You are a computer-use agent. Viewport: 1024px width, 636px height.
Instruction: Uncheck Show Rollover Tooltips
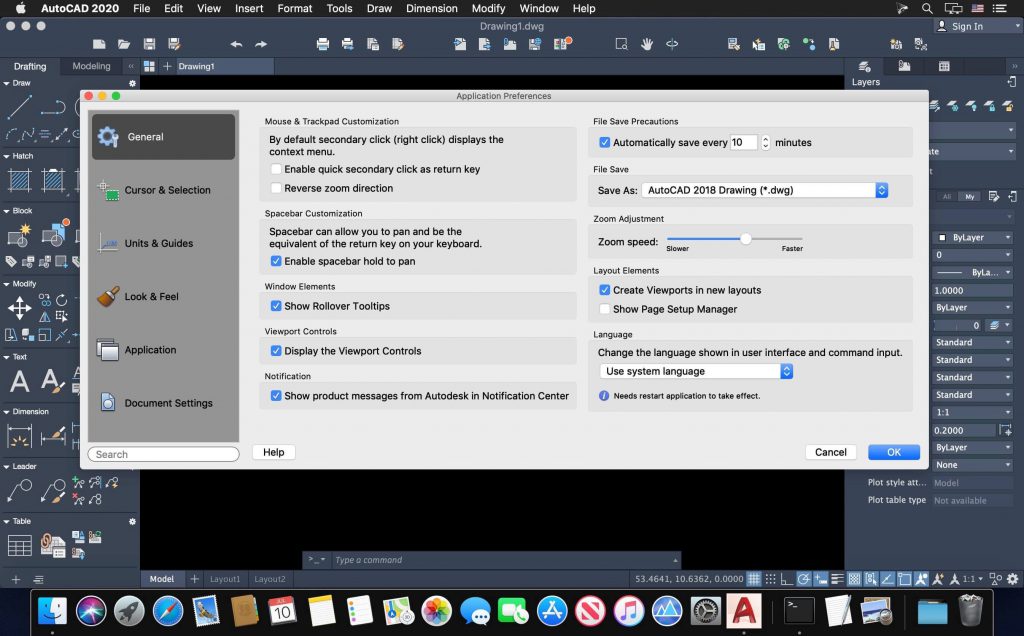pyautogui.click(x=277, y=306)
